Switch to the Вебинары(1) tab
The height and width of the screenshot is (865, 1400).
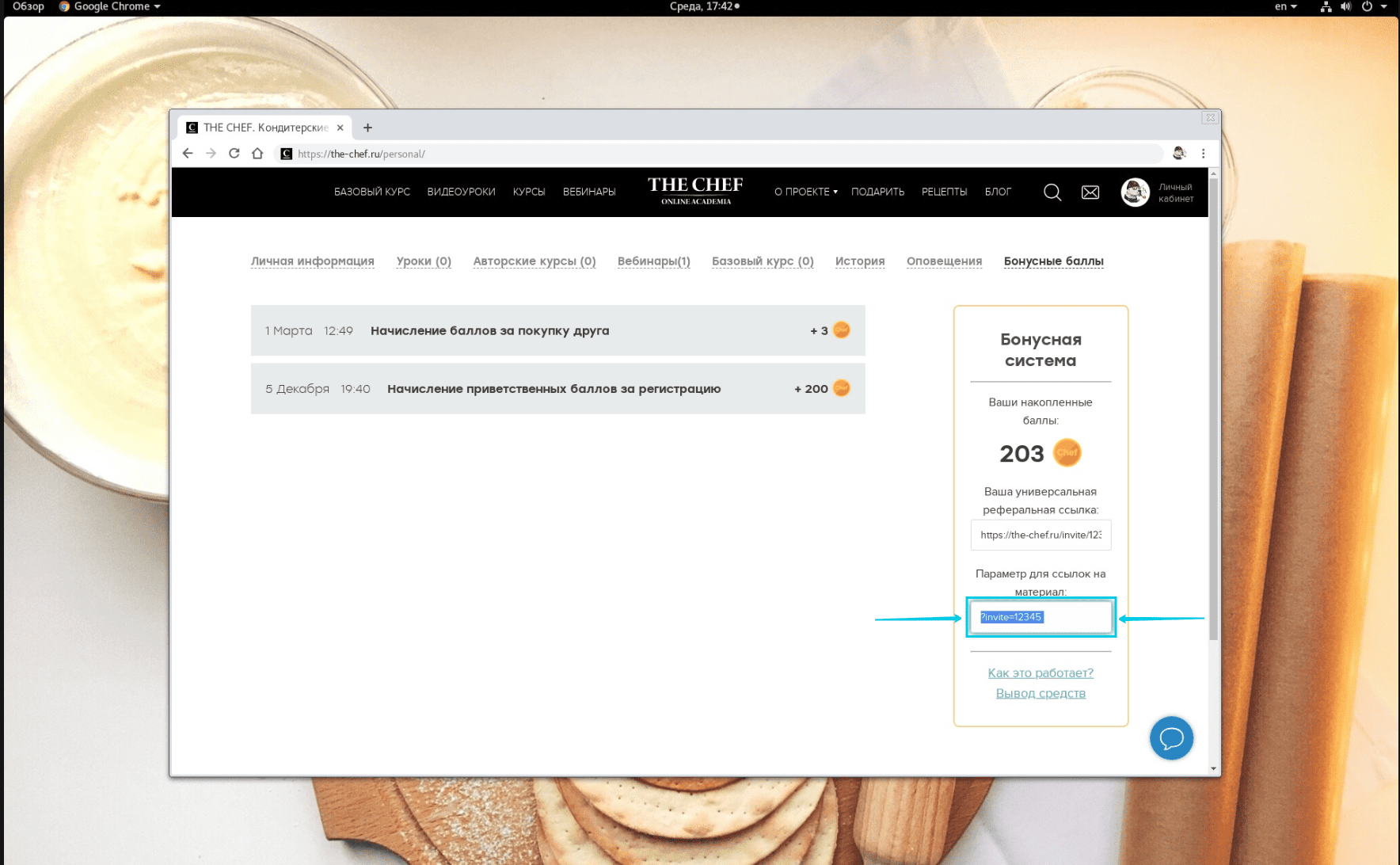[654, 261]
